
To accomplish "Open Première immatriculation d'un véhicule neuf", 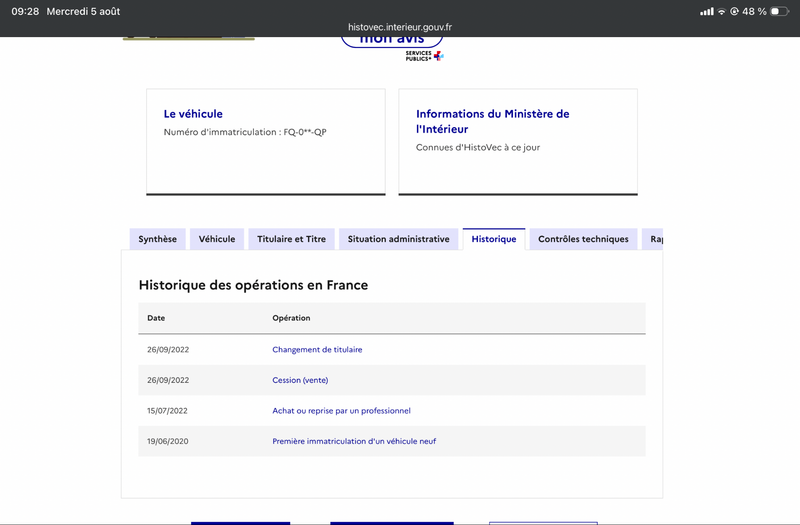I will (354, 441).
